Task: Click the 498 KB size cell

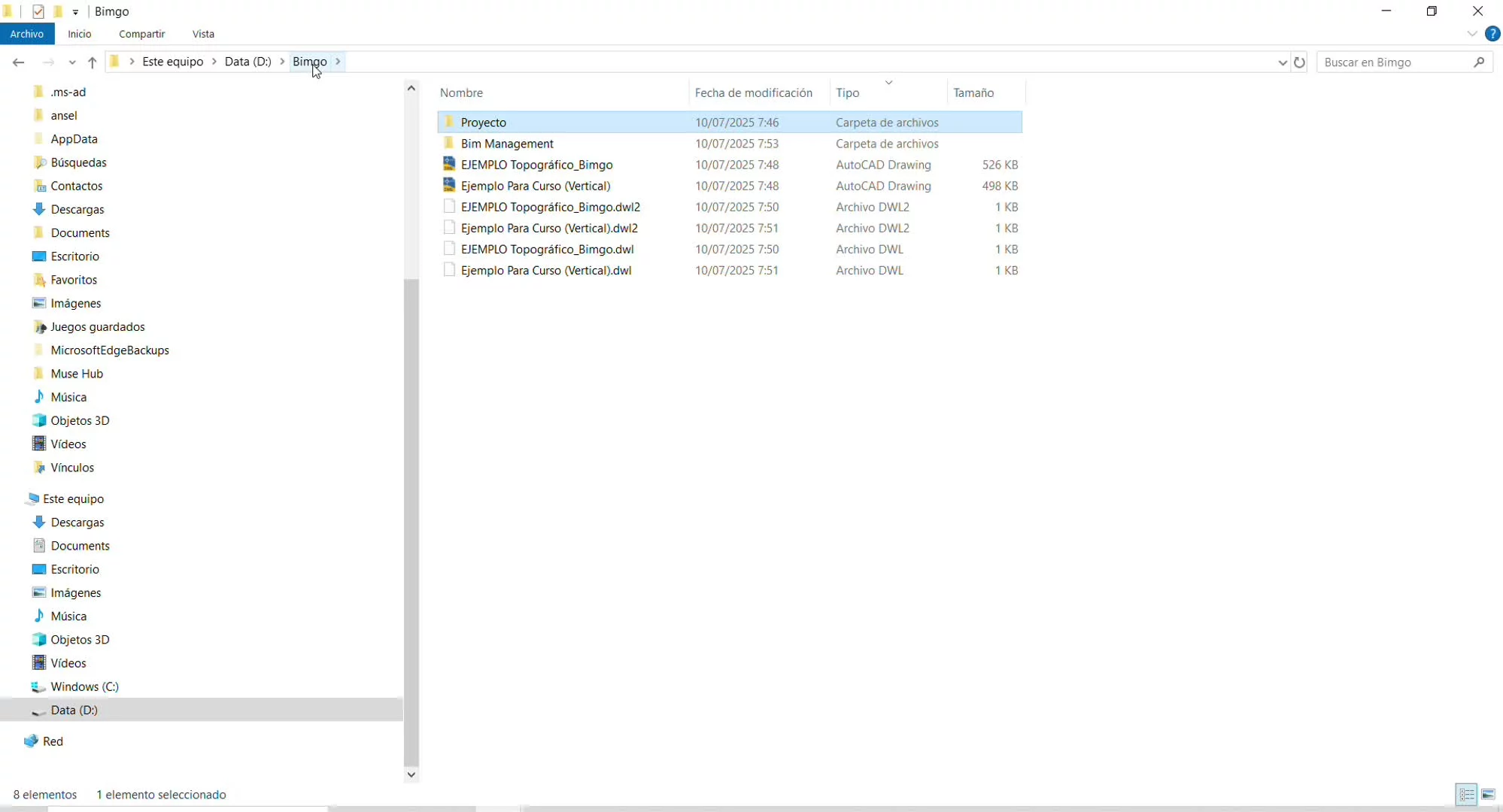Action: tap(1000, 185)
